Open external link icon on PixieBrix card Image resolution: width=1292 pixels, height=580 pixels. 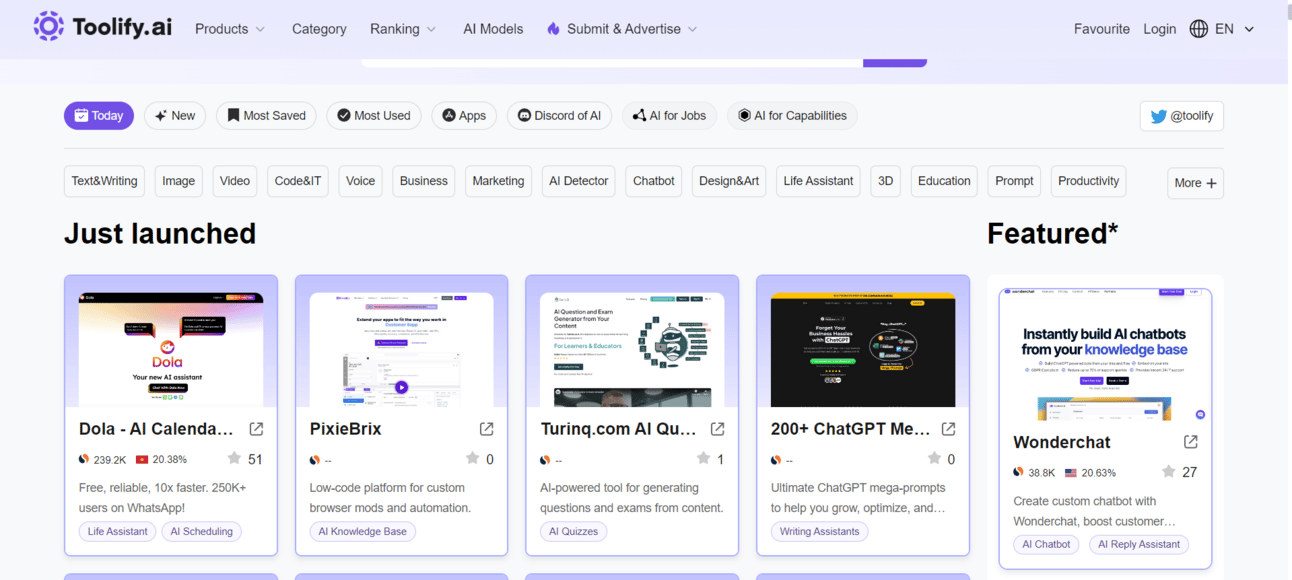[x=487, y=429]
